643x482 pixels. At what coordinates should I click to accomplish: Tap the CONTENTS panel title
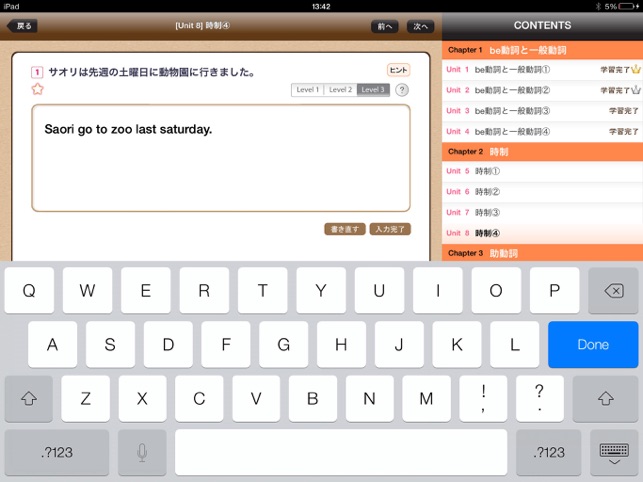tap(542, 25)
